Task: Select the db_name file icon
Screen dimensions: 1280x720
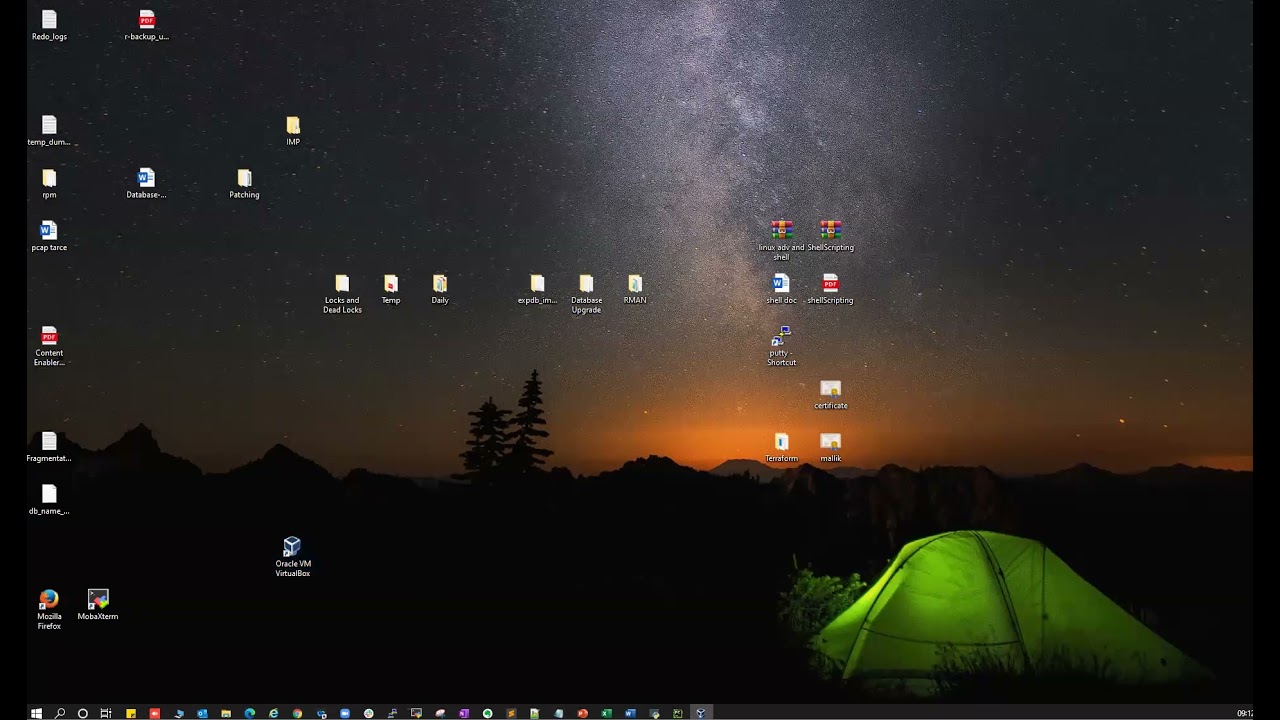Action: pos(49,494)
